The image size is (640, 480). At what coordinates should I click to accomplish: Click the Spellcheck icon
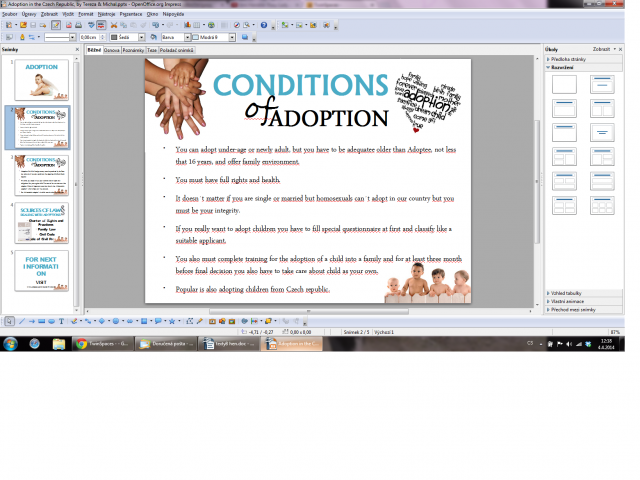[91, 25]
